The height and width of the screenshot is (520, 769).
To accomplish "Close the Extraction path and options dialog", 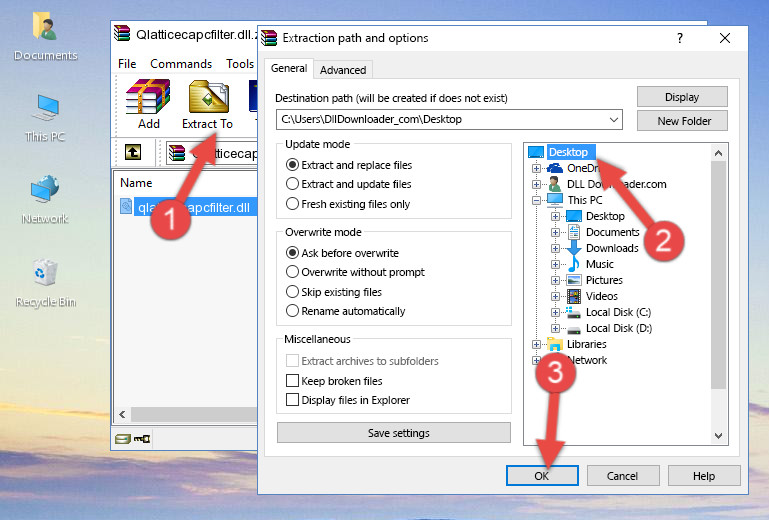I will tap(725, 38).
